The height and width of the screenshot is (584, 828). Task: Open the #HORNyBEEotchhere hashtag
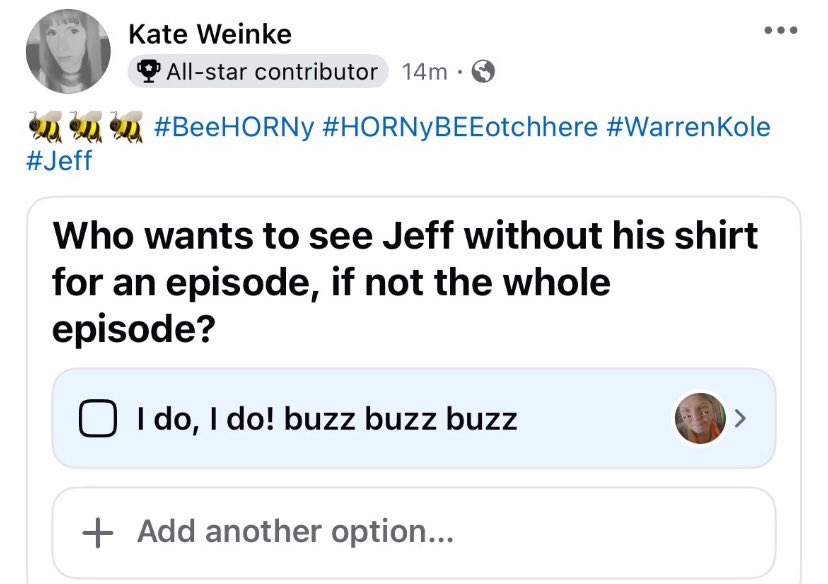point(459,127)
